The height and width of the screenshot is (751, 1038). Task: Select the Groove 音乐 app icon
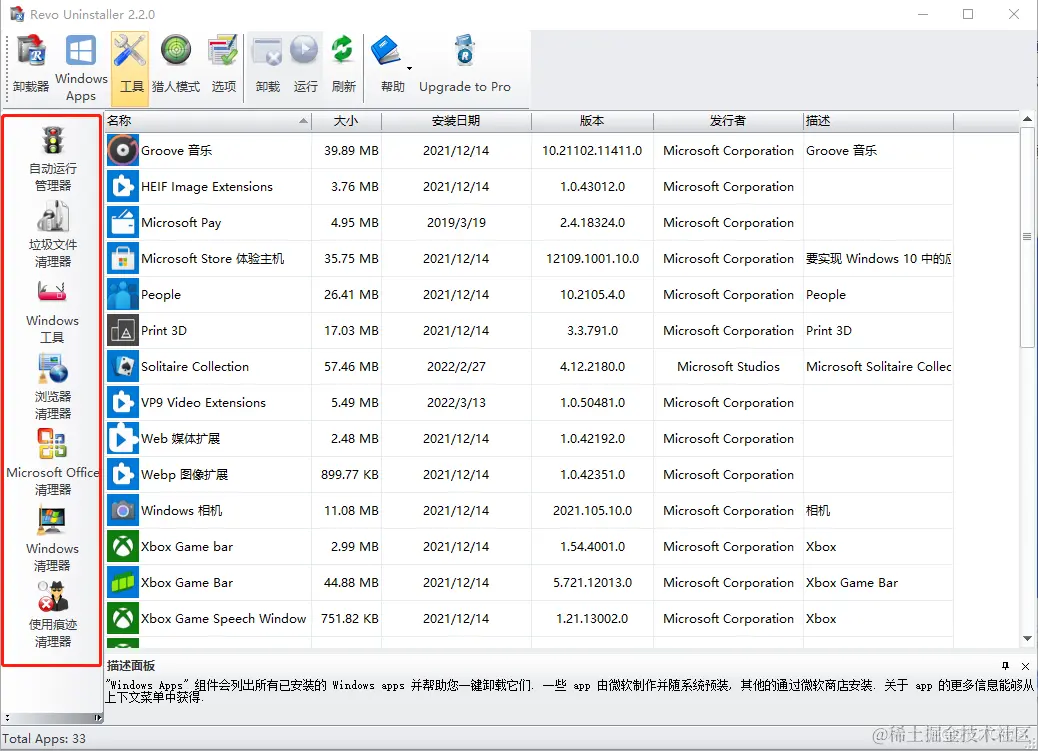[x=123, y=150]
